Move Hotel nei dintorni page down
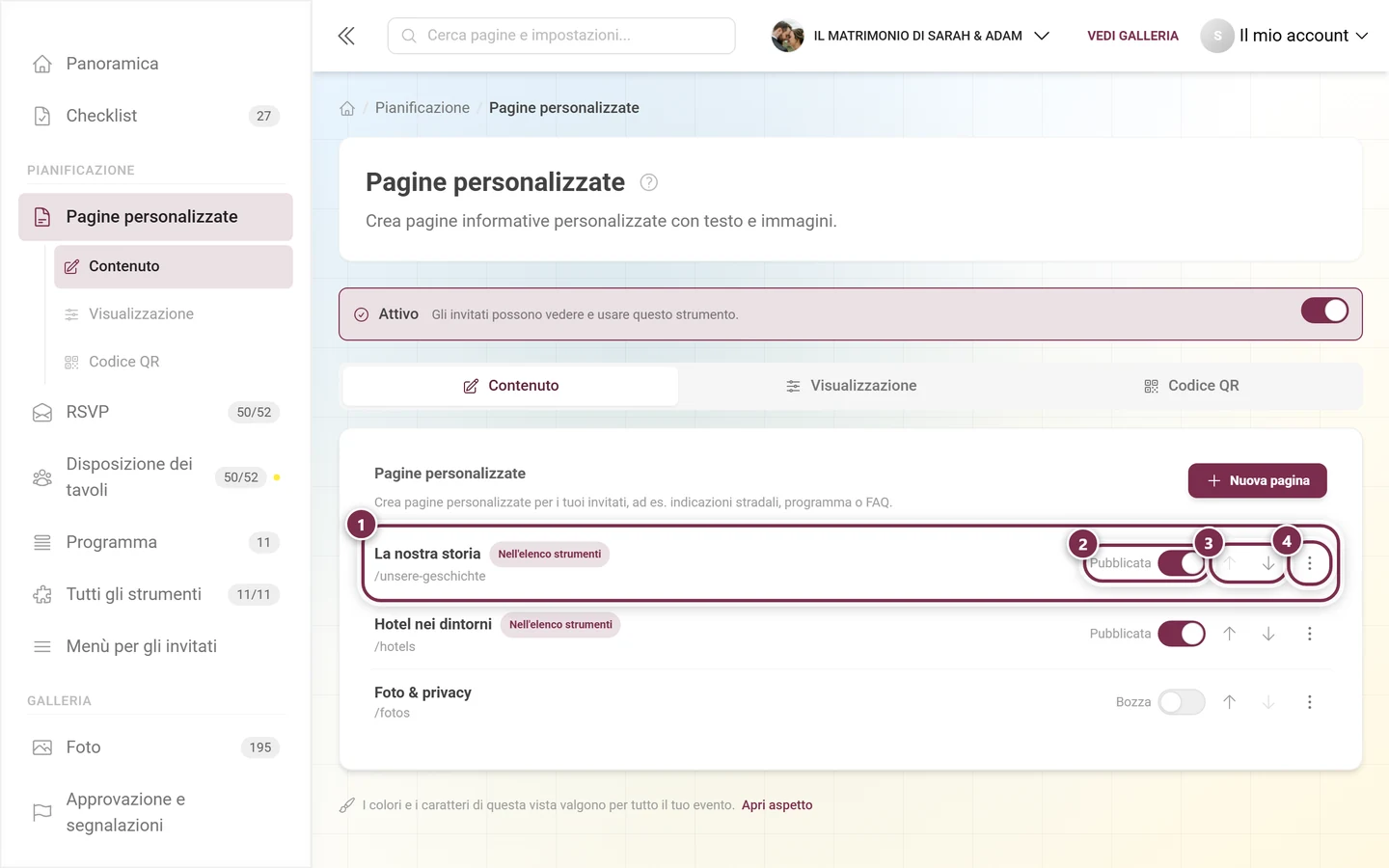 [1268, 634]
